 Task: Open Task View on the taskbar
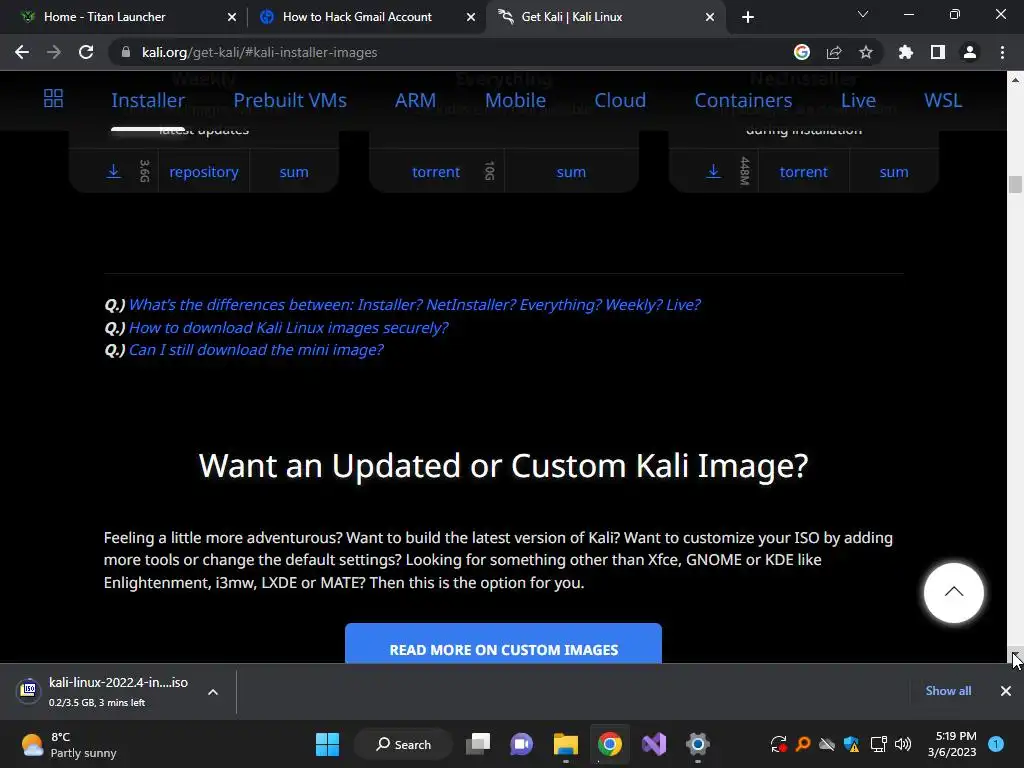pos(477,744)
